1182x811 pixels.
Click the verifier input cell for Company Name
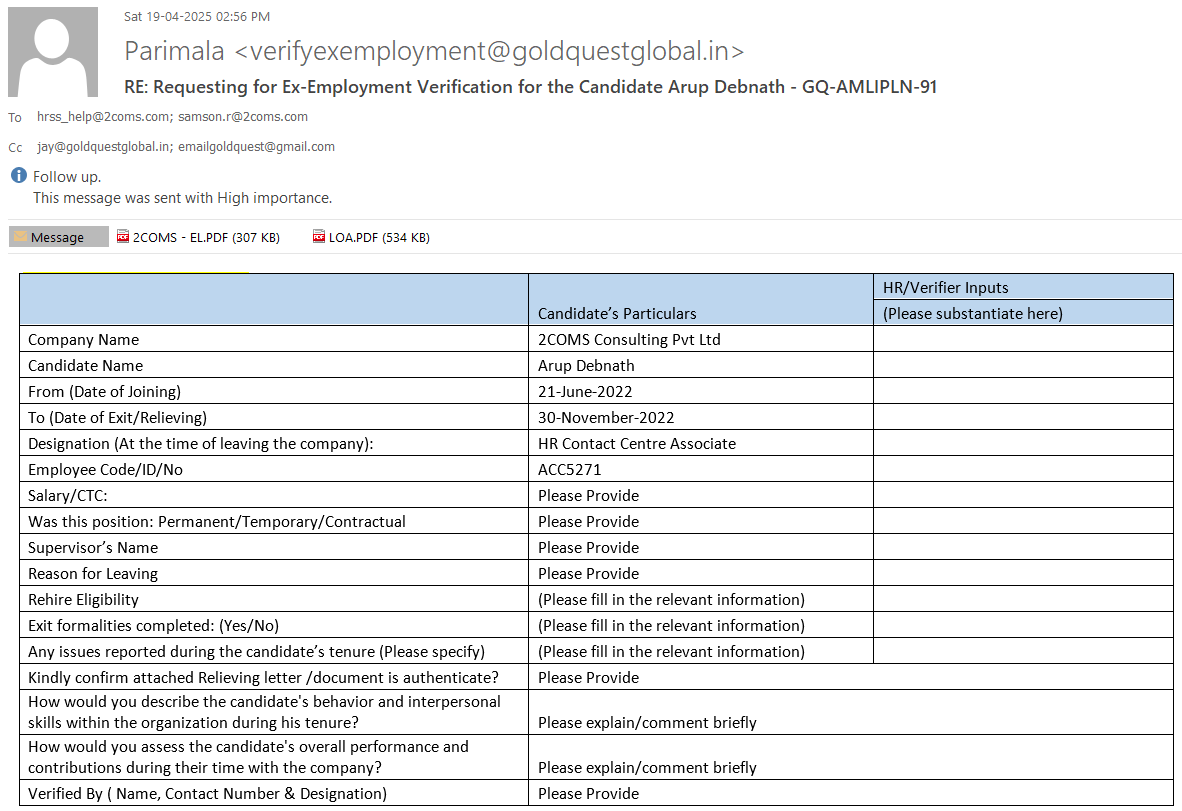[x=1022, y=339]
